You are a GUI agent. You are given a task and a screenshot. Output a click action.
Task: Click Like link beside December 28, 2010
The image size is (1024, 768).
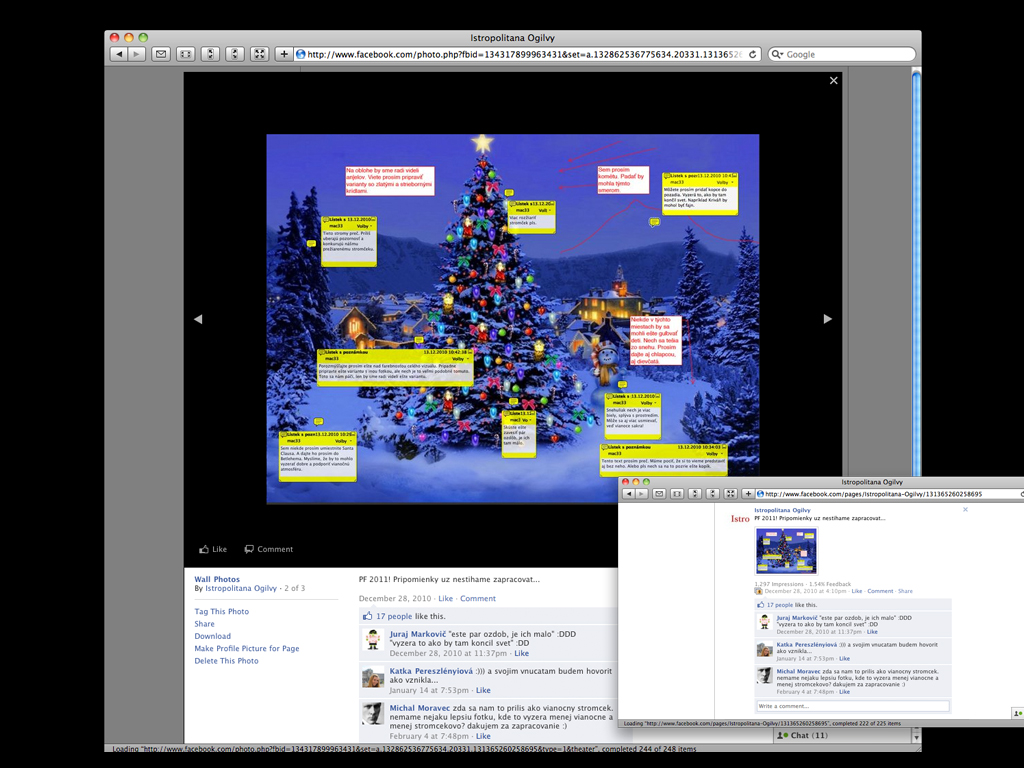[445, 598]
